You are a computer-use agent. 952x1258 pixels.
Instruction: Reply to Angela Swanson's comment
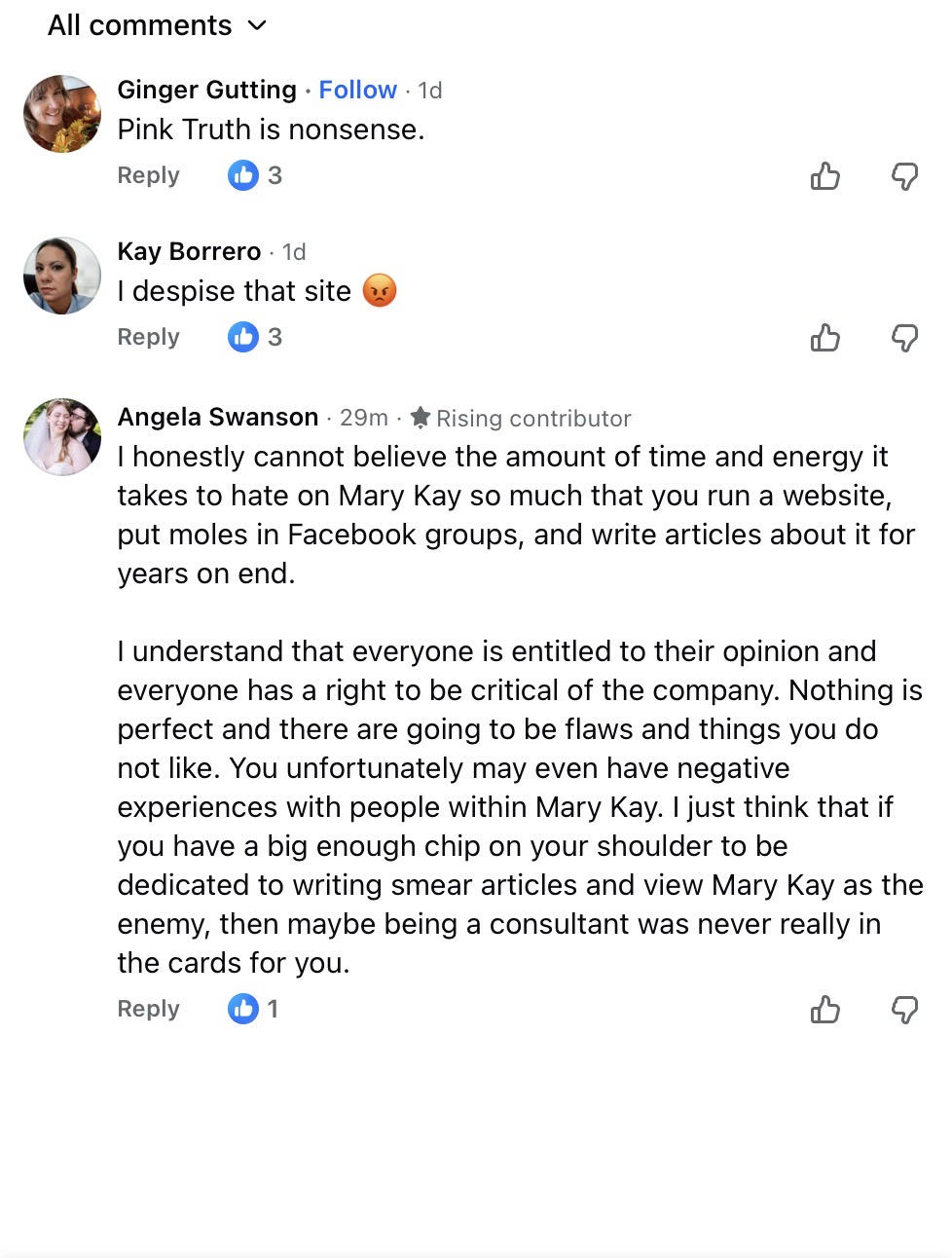tap(148, 1009)
